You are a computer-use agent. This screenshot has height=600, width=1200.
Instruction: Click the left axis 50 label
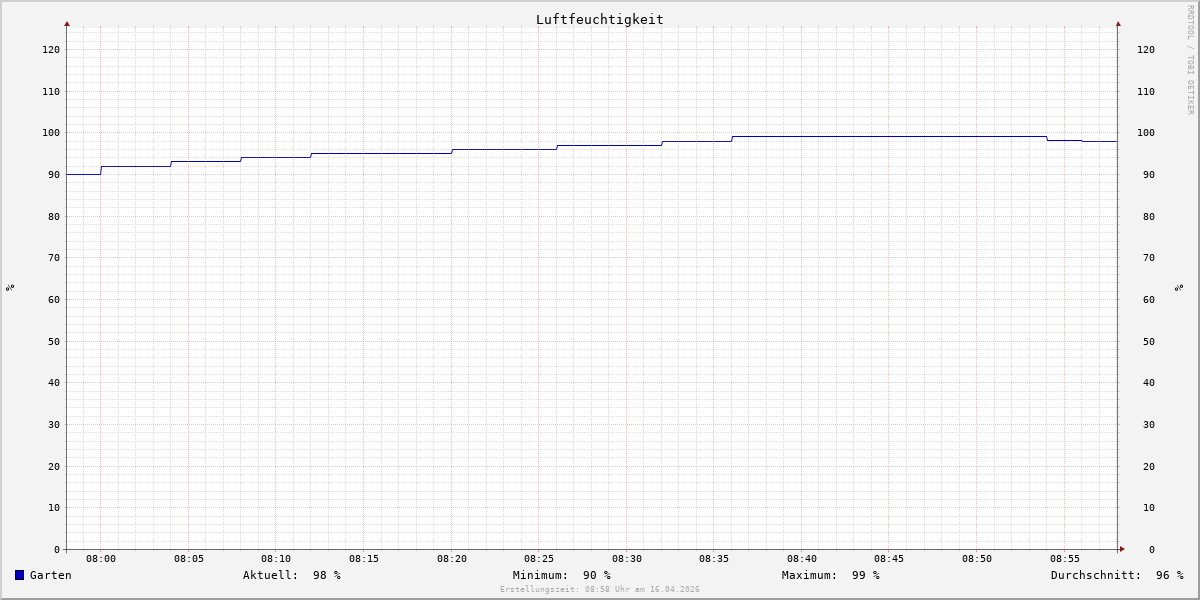point(54,342)
